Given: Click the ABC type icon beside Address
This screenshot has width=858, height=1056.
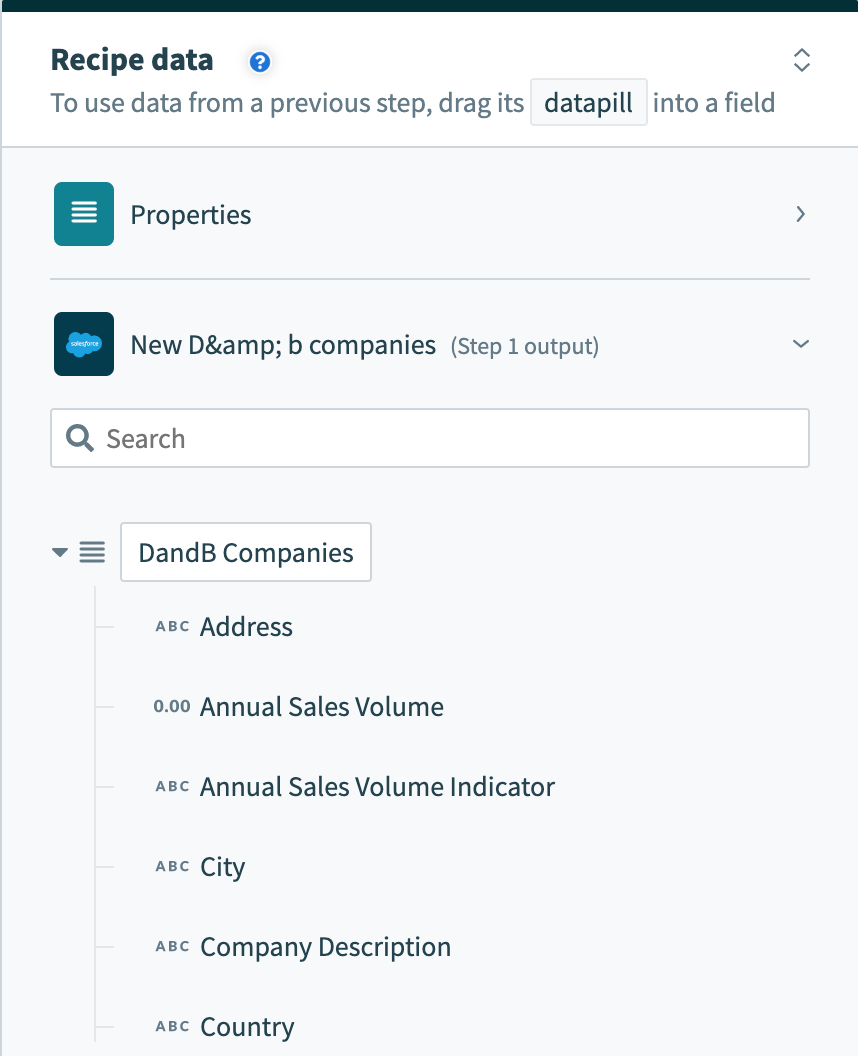Looking at the screenshot, I should (x=171, y=626).
